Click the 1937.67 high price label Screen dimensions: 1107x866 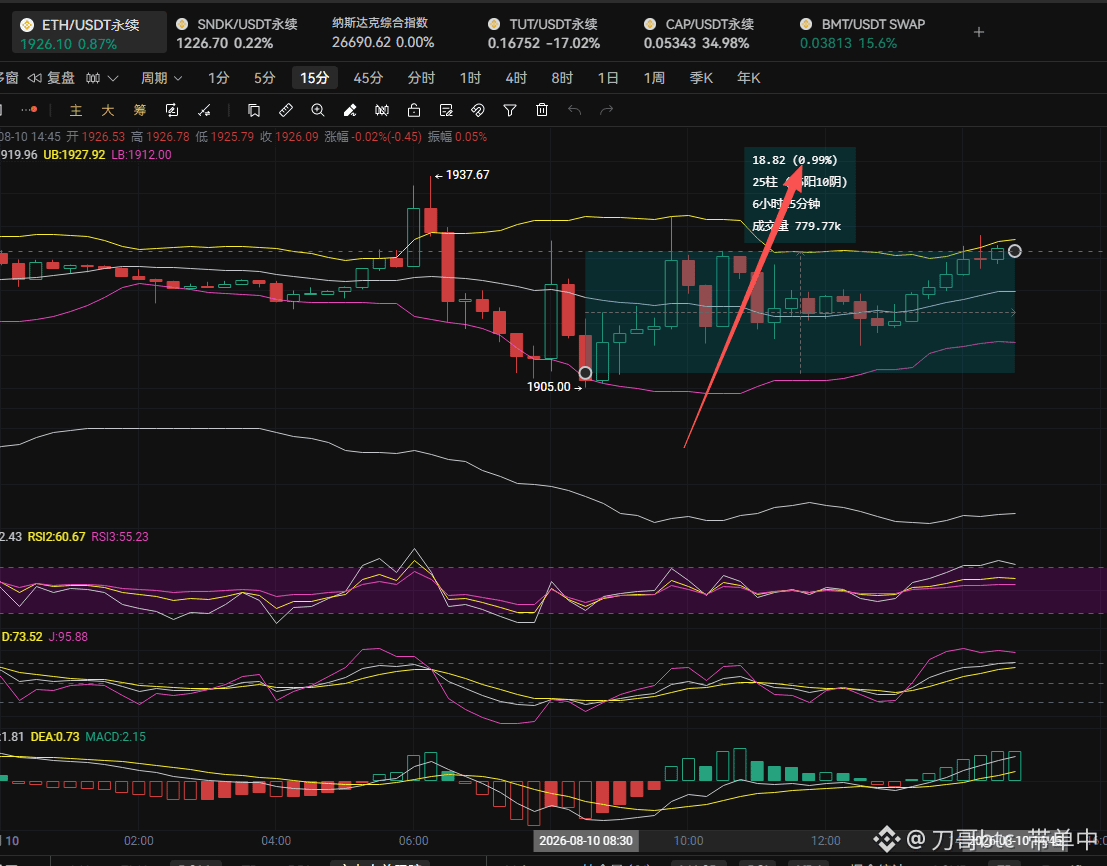click(x=467, y=174)
